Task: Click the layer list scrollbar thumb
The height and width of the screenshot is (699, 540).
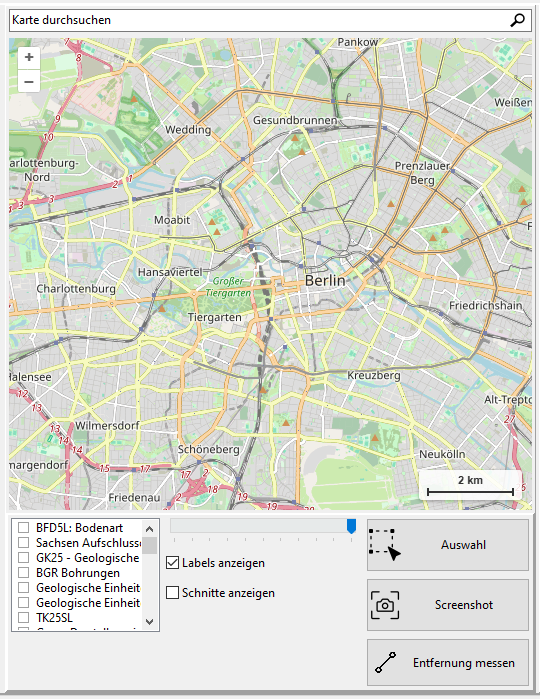Action: [149, 545]
